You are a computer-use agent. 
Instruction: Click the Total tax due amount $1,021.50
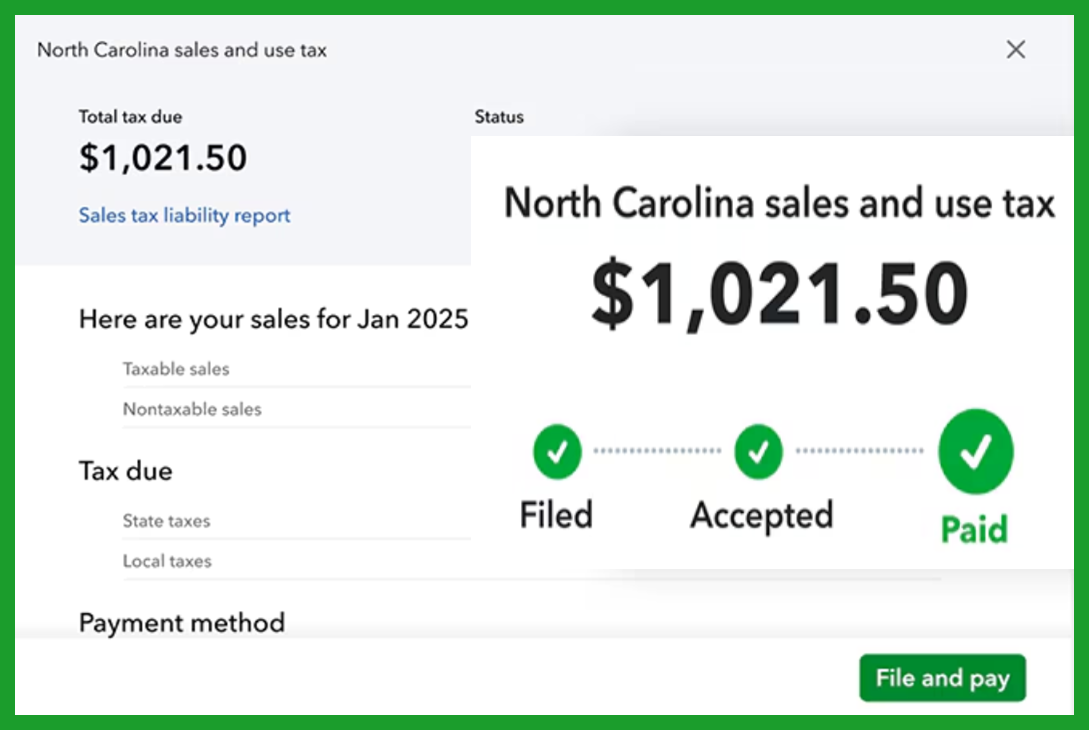(x=163, y=158)
